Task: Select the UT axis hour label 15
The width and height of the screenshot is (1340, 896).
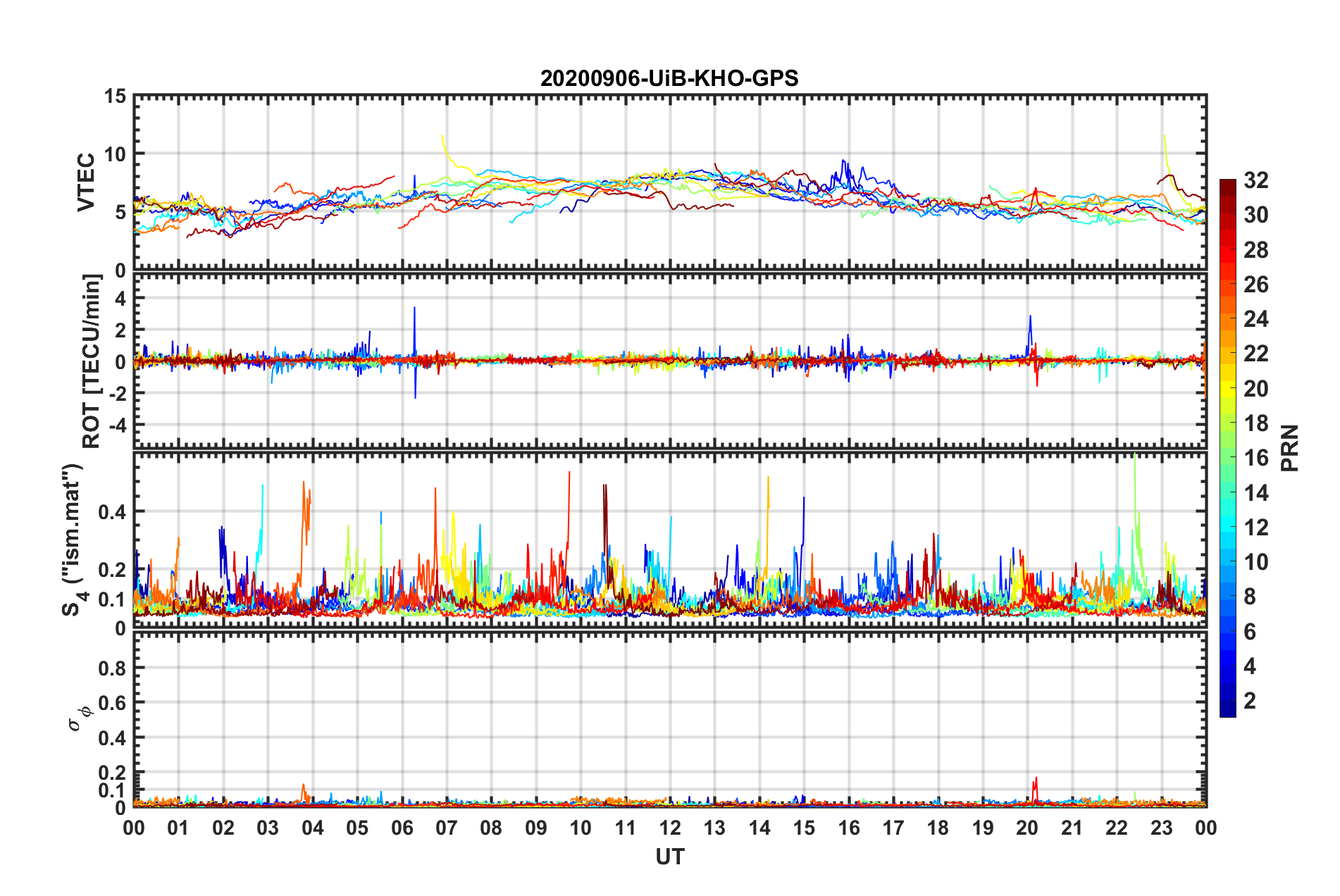Action: click(x=804, y=828)
